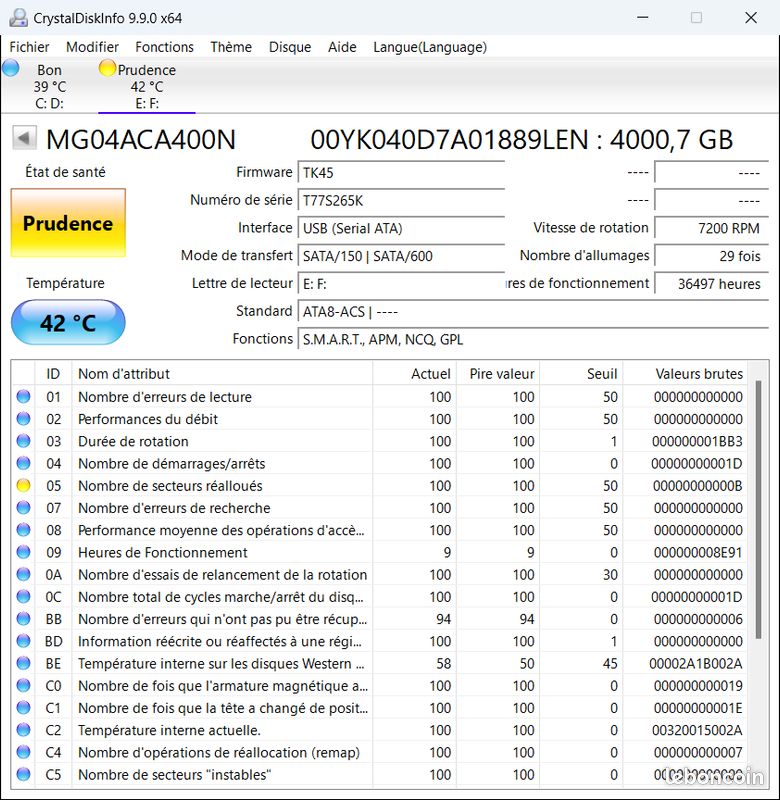This screenshot has height=800, width=780.
Task: Click the yellow status orb for disk E: F:
Action: click(x=107, y=68)
